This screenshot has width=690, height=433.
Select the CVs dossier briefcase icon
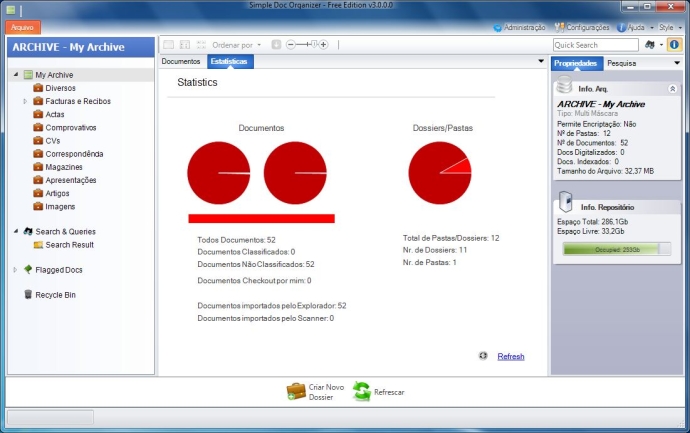point(38,141)
